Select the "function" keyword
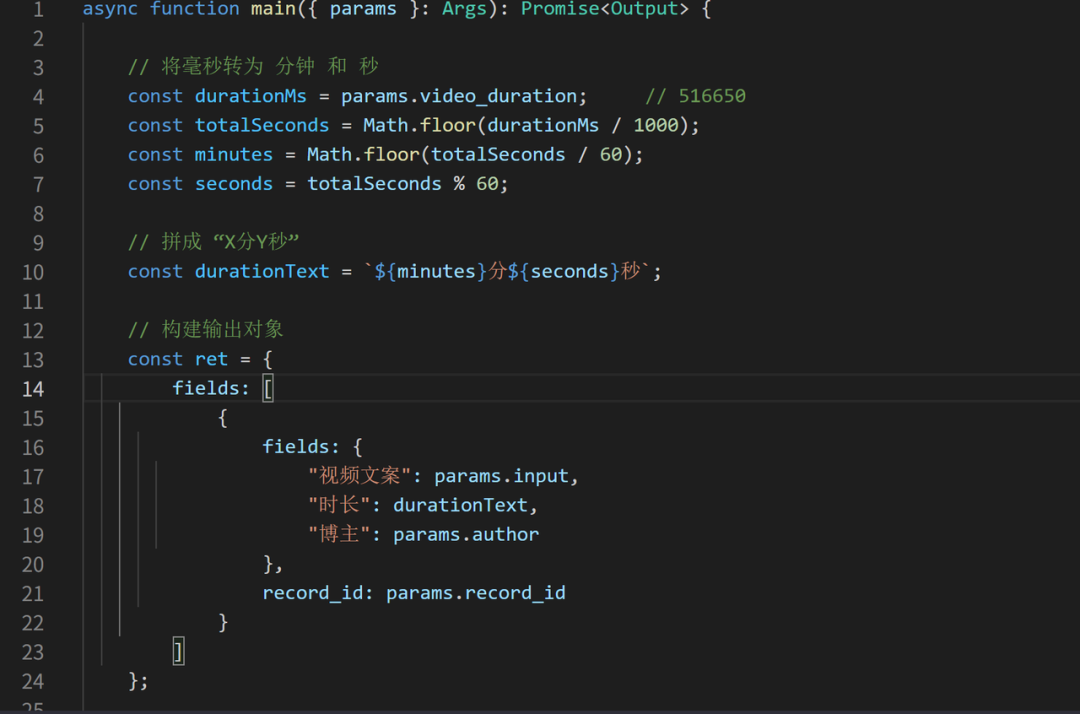The width and height of the screenshot is (1080, 714). coord(194,9)
